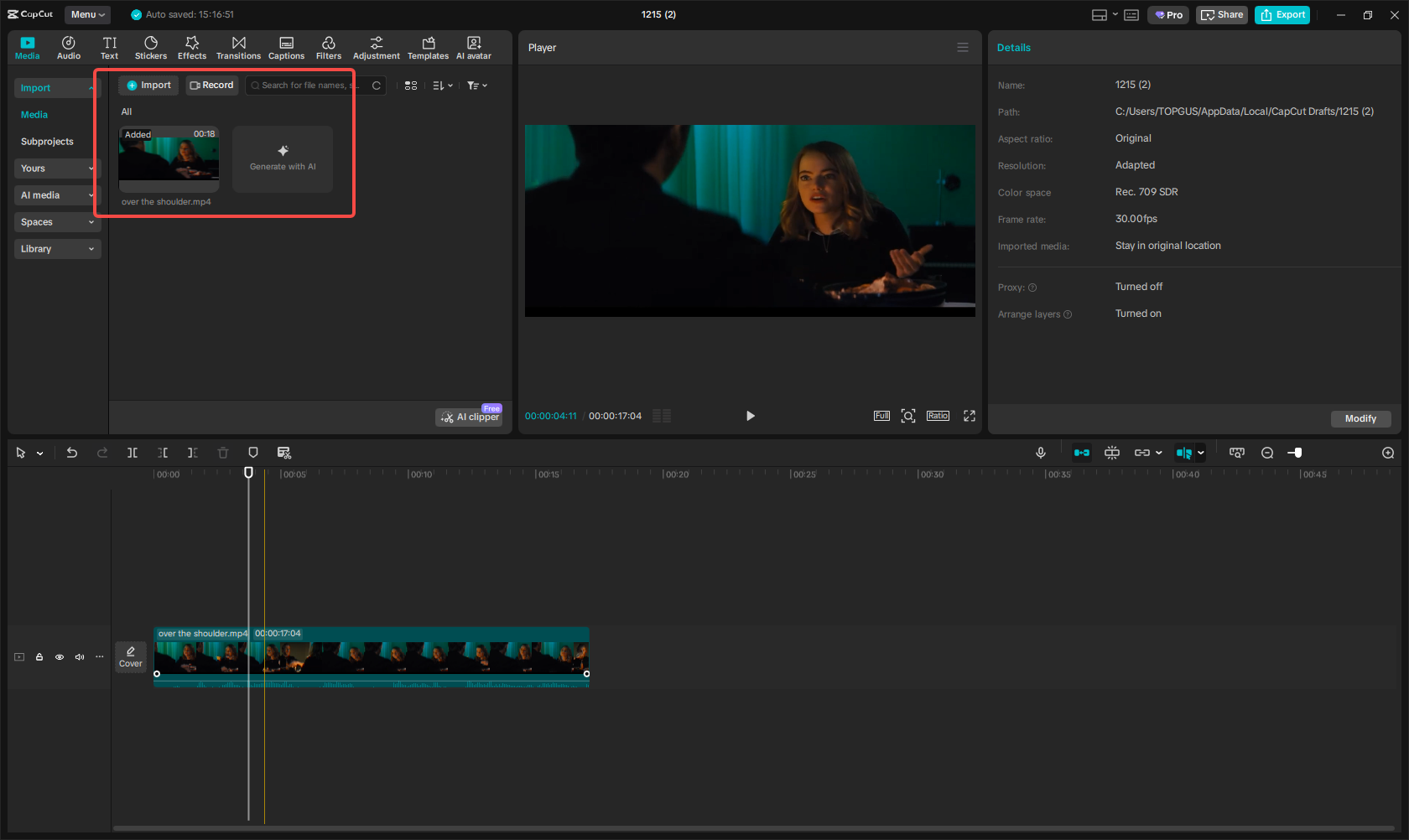Open the player Ratio option

coord(938,416)
